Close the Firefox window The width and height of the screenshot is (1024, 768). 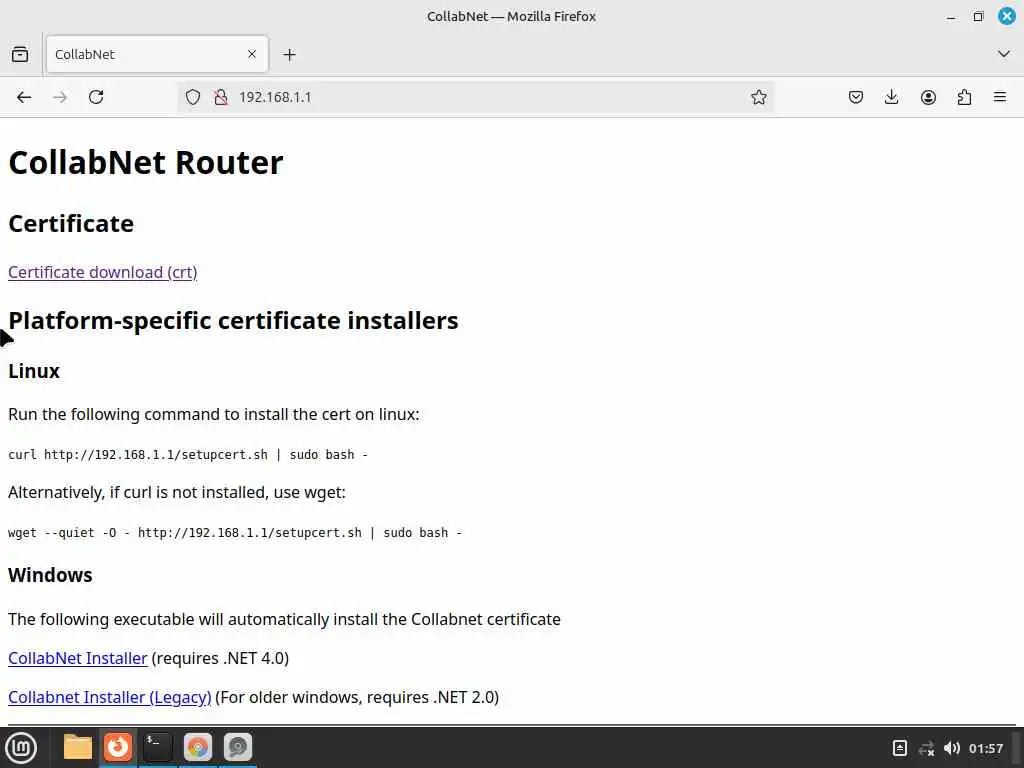click(x=1007, y=16)
